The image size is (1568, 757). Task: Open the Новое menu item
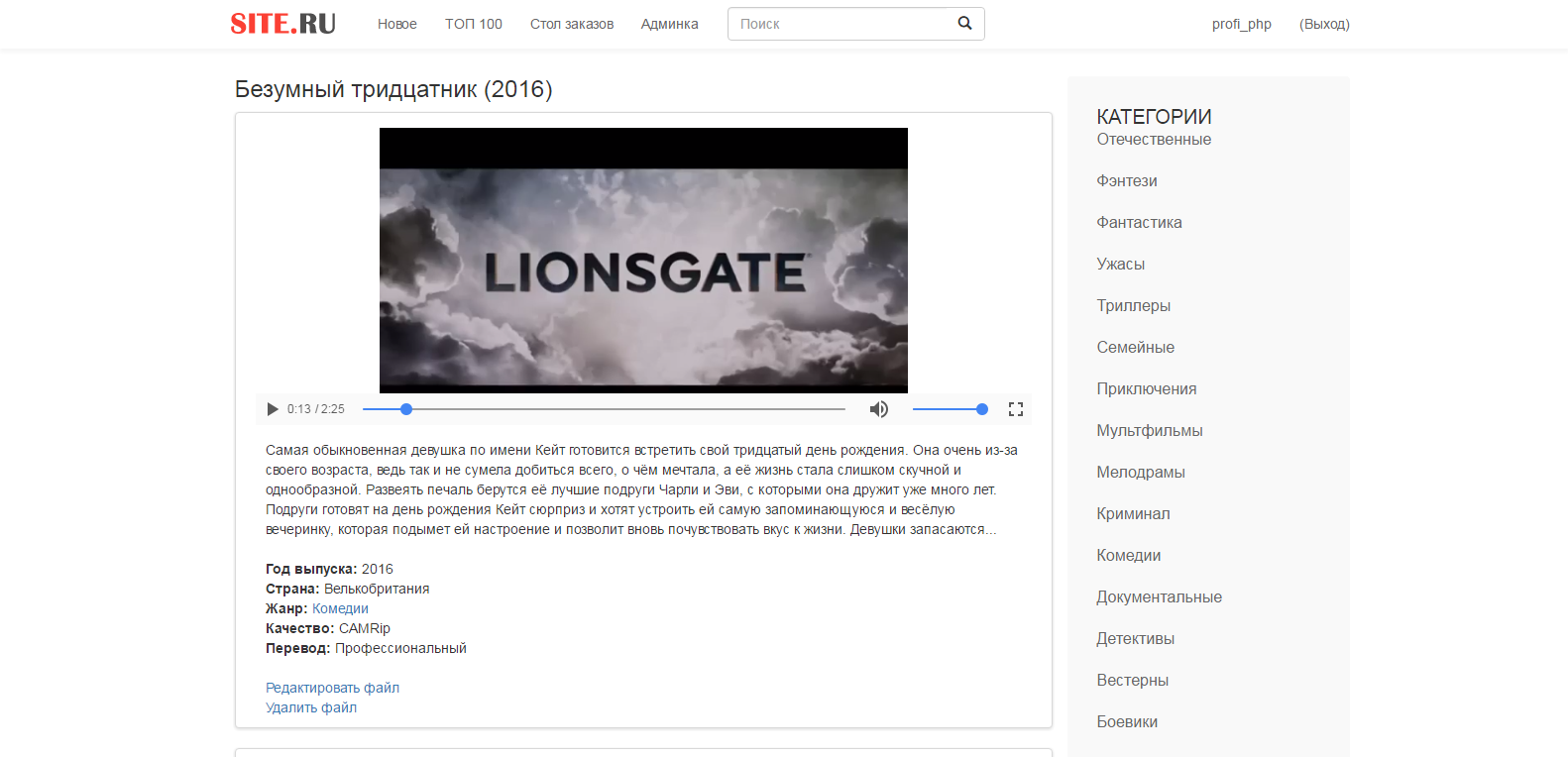397,24
